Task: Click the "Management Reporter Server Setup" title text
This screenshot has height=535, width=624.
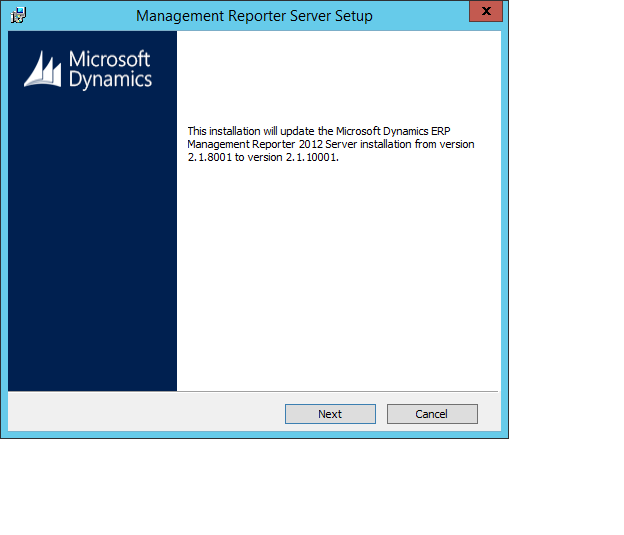Action: click(254, 16)
